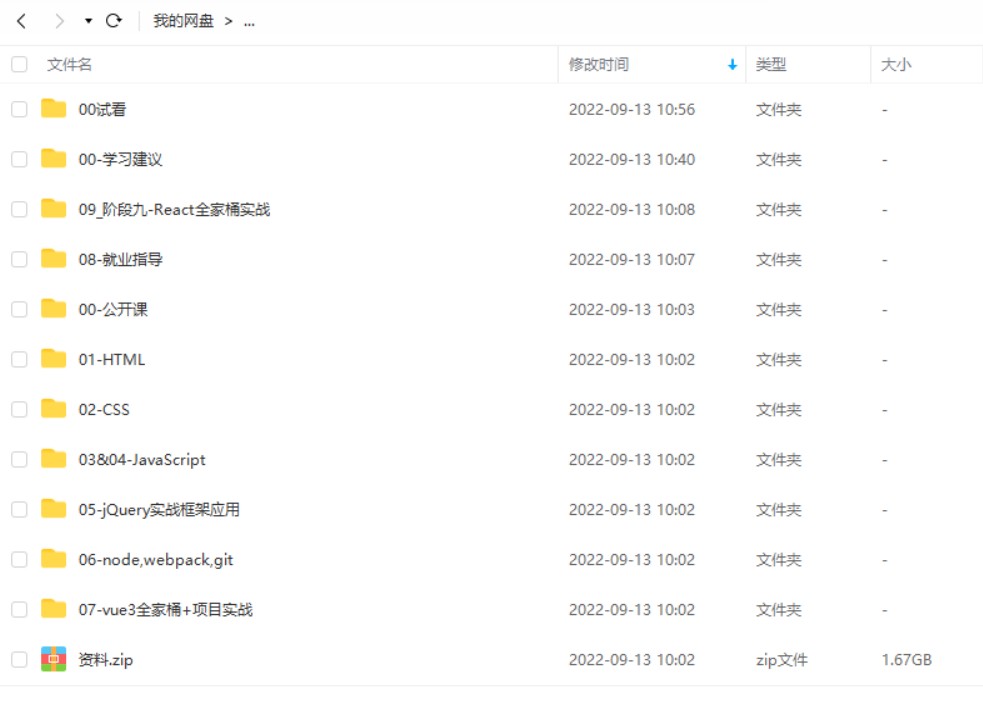Screen dimensions: 983x706
Task: Open 我的网盘 breadcrumb link
Action: 183,21
